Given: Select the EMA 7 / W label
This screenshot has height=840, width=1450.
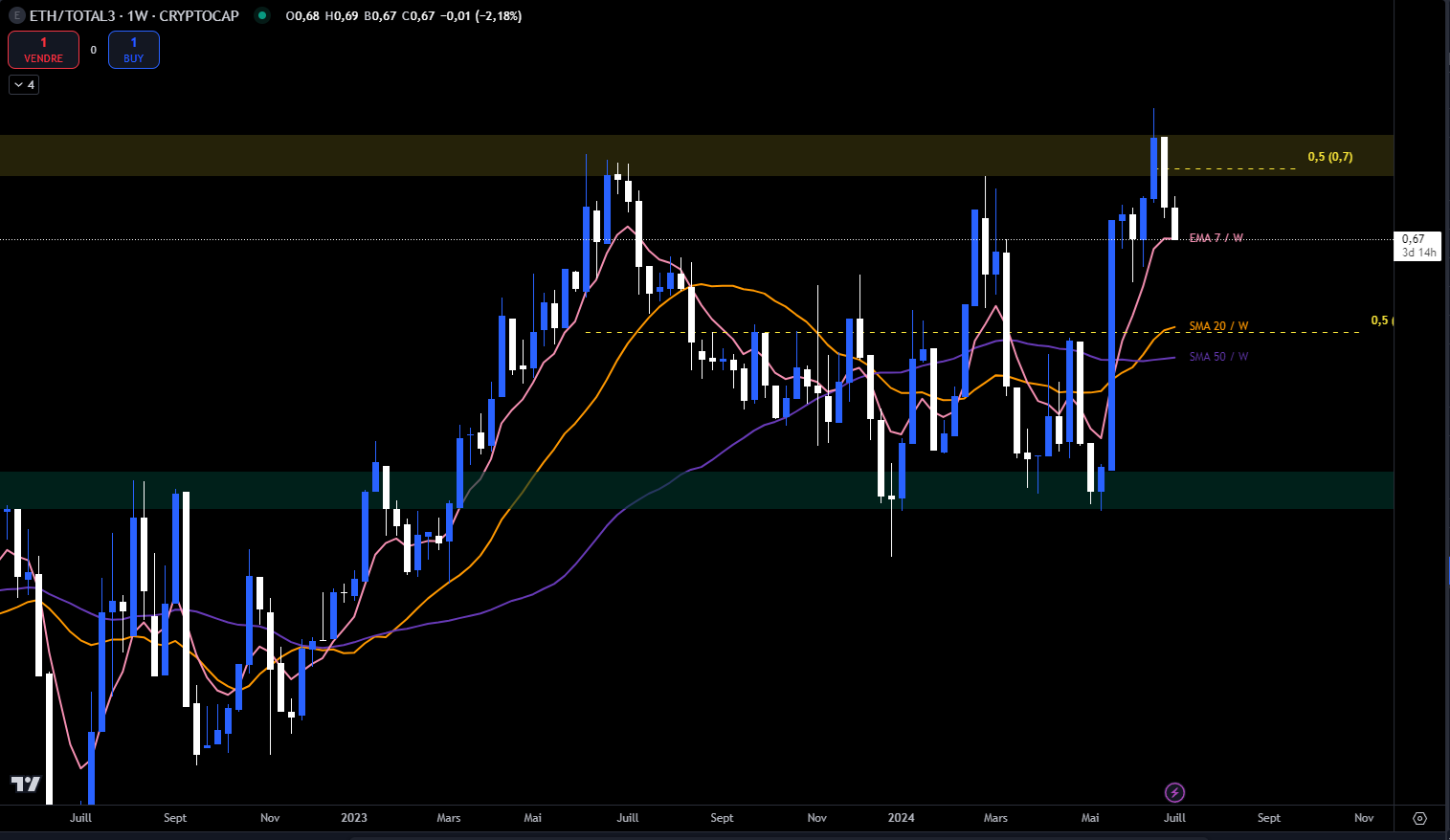Looking at the screenshot, I should tap(1216, 238).
